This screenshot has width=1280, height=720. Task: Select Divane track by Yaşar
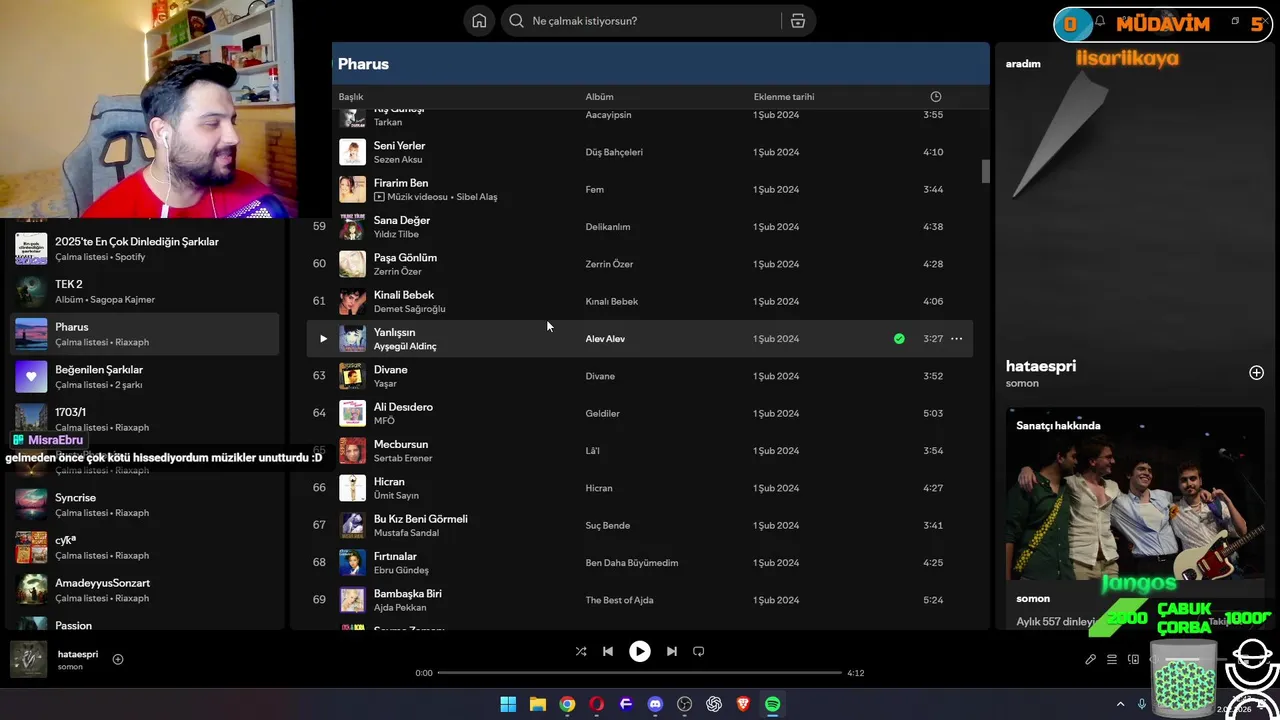pyautogui.click(x=640, y=376)
